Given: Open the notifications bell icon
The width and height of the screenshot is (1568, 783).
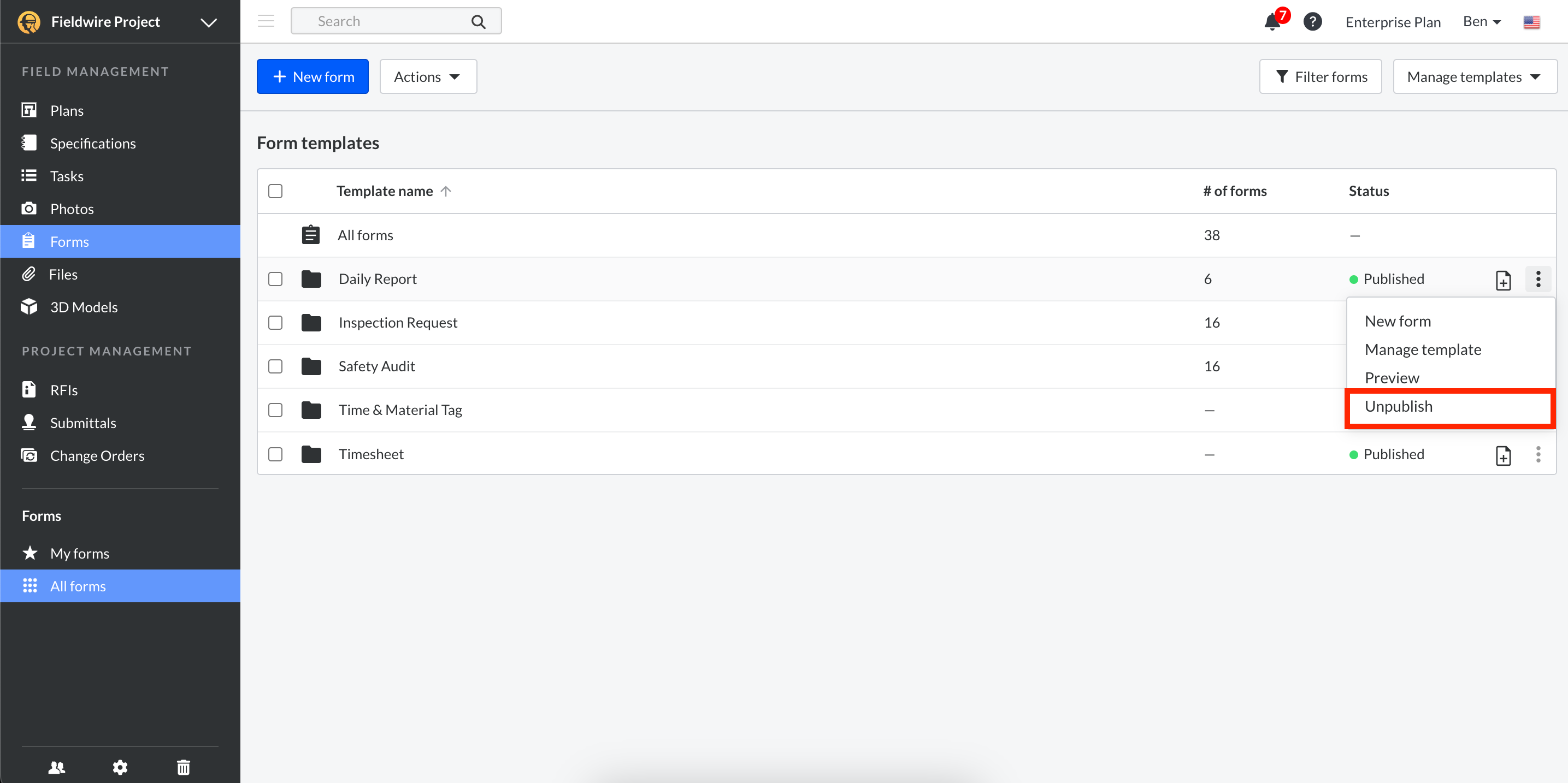Looking at the screenshot, I should coord(1272,22).
